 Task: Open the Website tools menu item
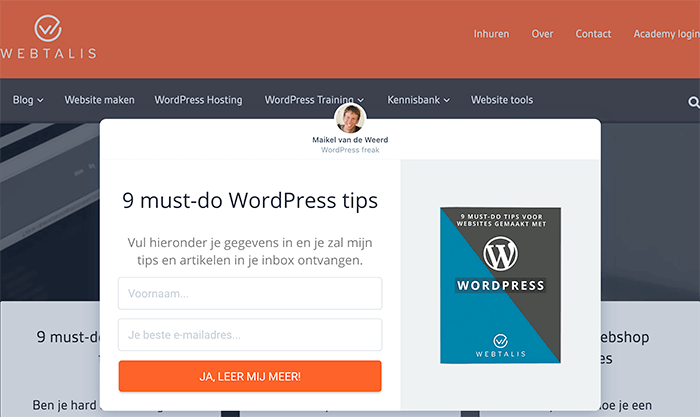502,100
